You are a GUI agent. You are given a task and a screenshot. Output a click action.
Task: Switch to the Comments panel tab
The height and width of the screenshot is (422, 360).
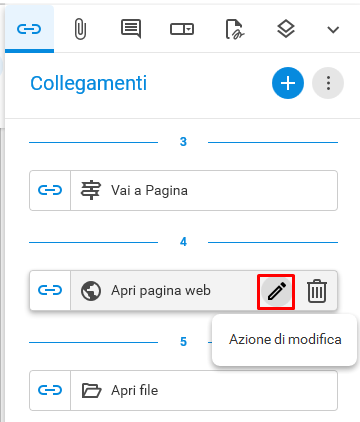point(131,29)
